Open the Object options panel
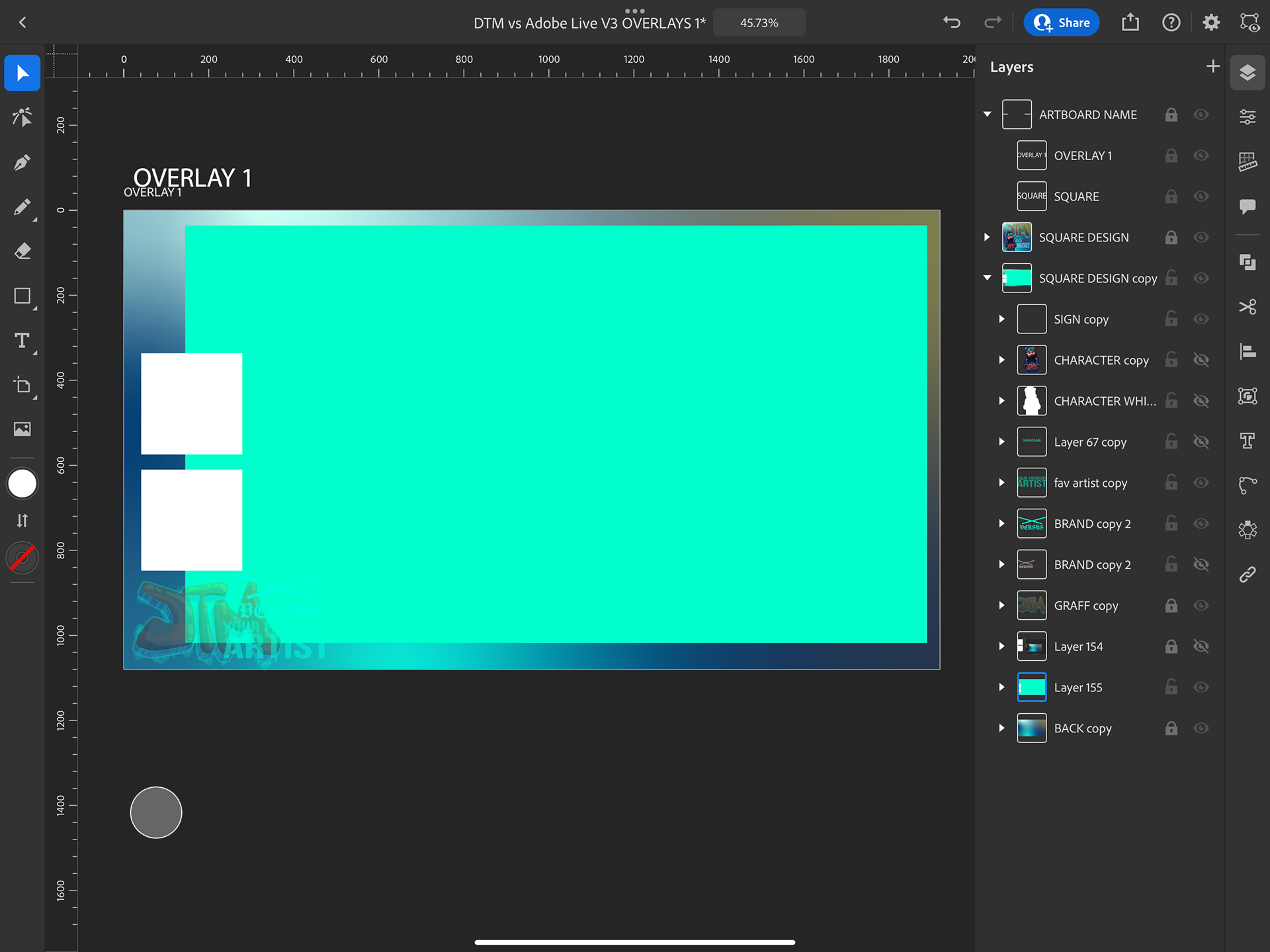The image size is (1270, 952). click(x=1248, y=396)
